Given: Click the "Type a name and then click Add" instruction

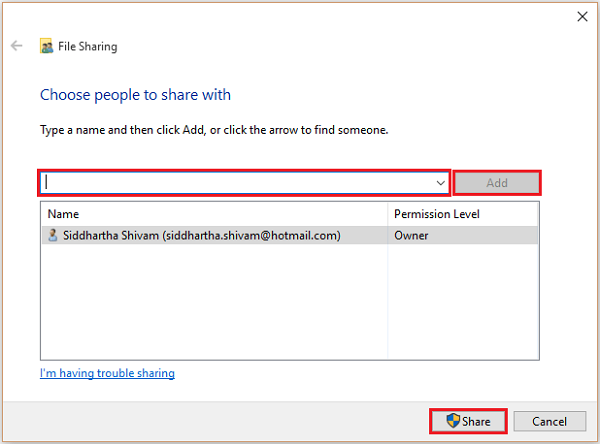Looking at the screenshot, I should 214,130.
